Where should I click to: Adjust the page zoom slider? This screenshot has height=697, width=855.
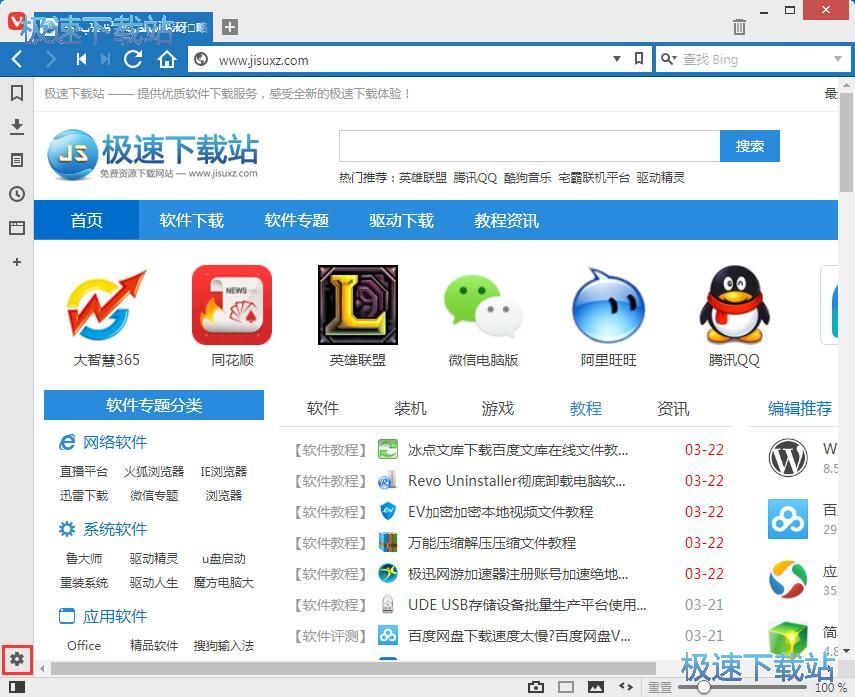[x=705, y=687]
